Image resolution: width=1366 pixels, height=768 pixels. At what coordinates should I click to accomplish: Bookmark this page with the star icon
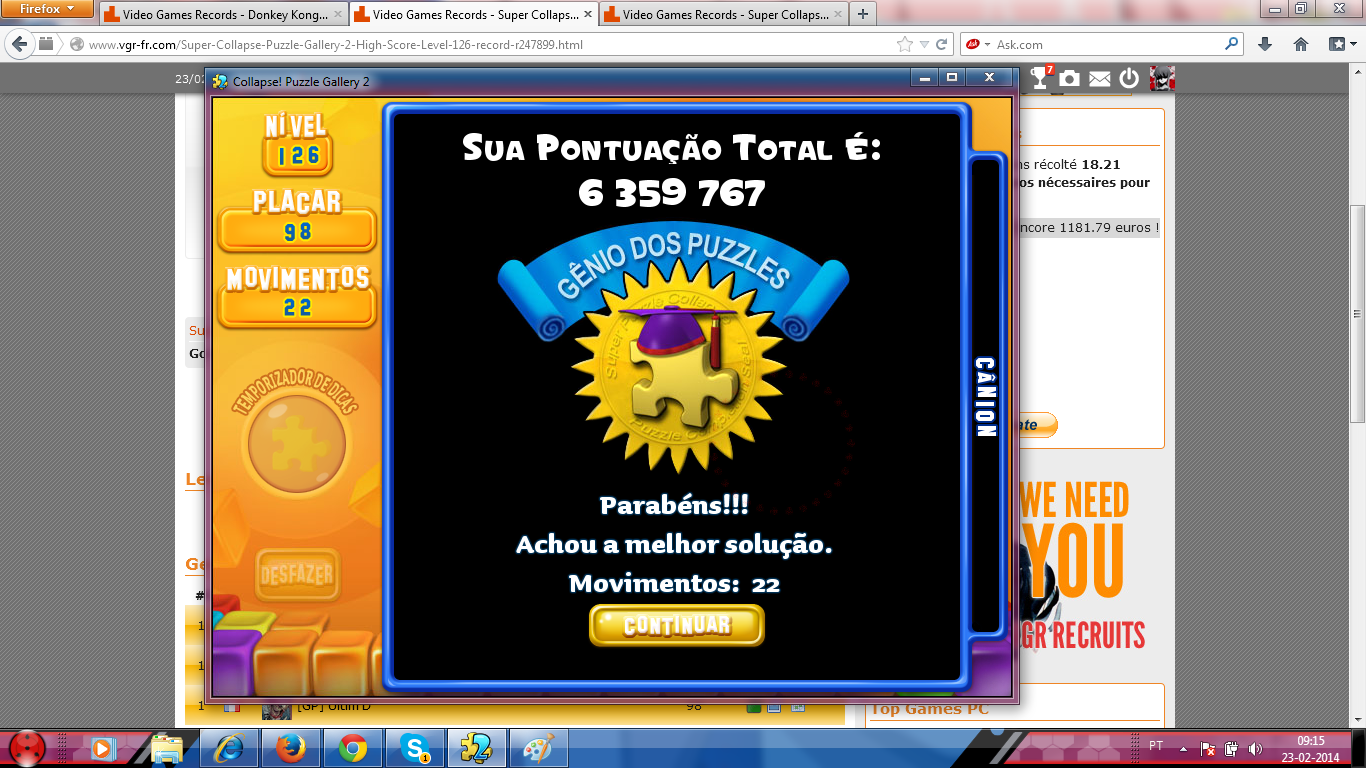click(905, 45)
